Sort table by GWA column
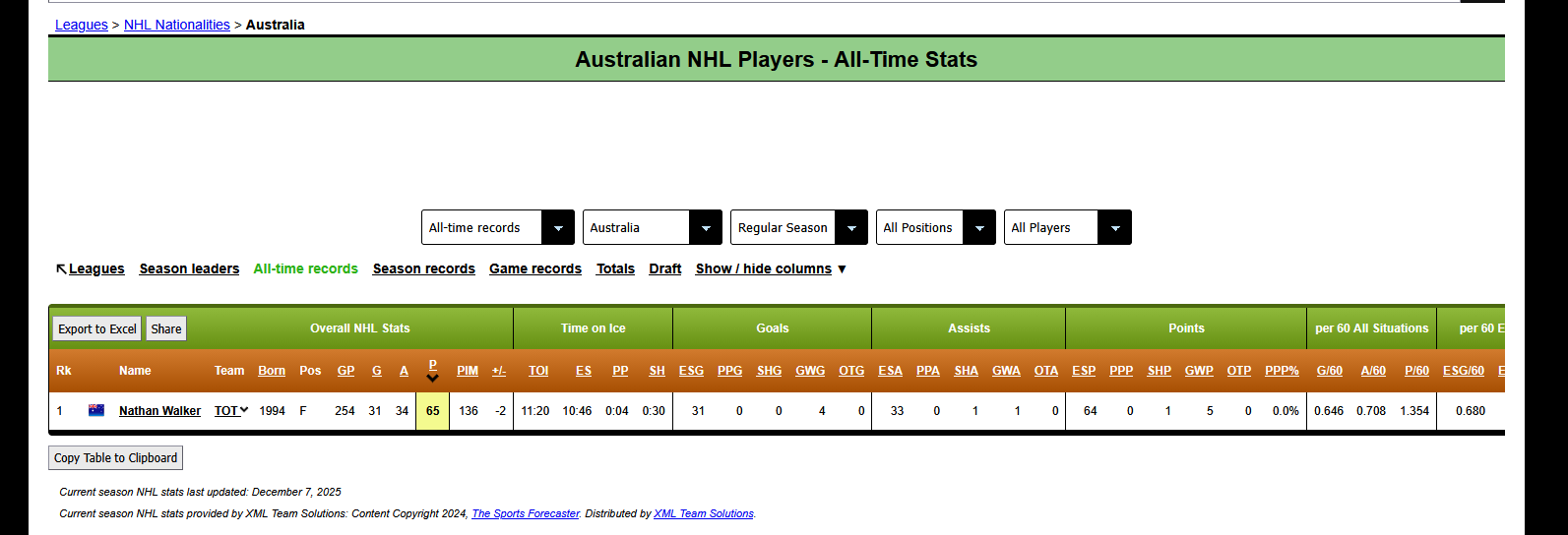The height and width of the screenshot is (535, 1568). 1006,371
